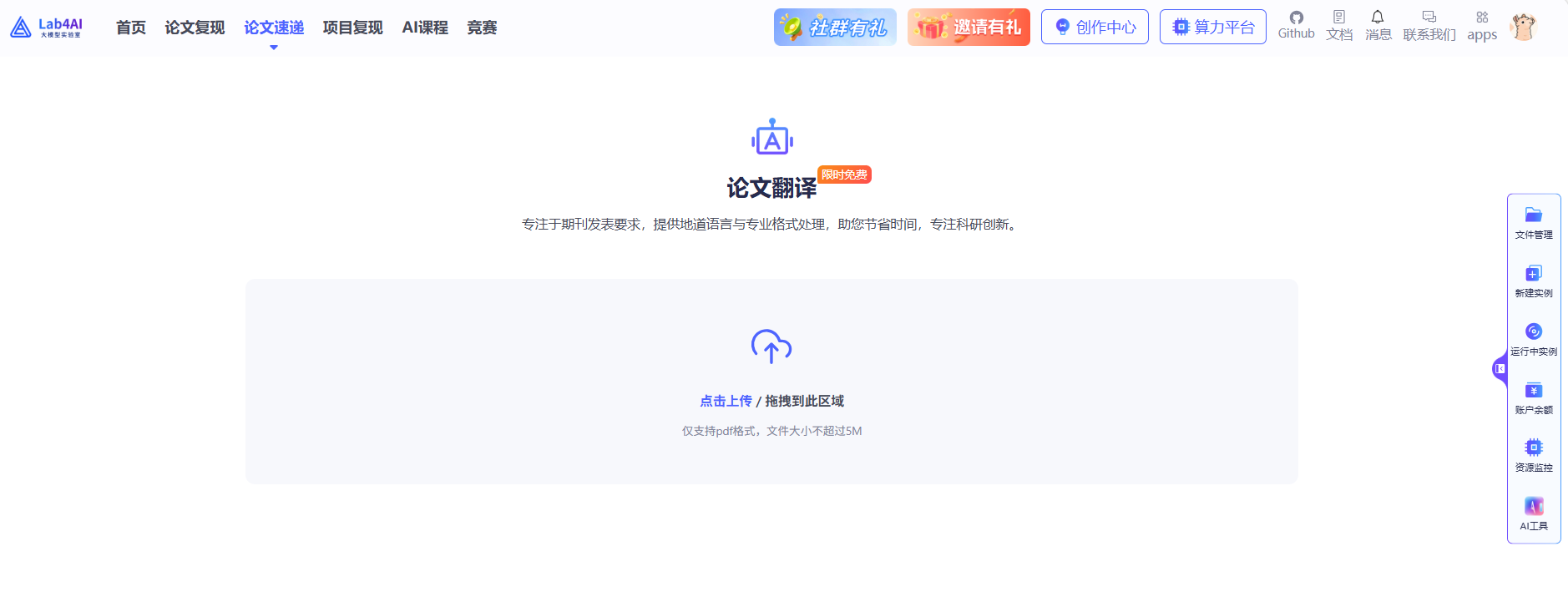Open 账户余额 in the side panel
Screen dimensions: 1568x602
pyautogui.click(x=1534, y=398)
